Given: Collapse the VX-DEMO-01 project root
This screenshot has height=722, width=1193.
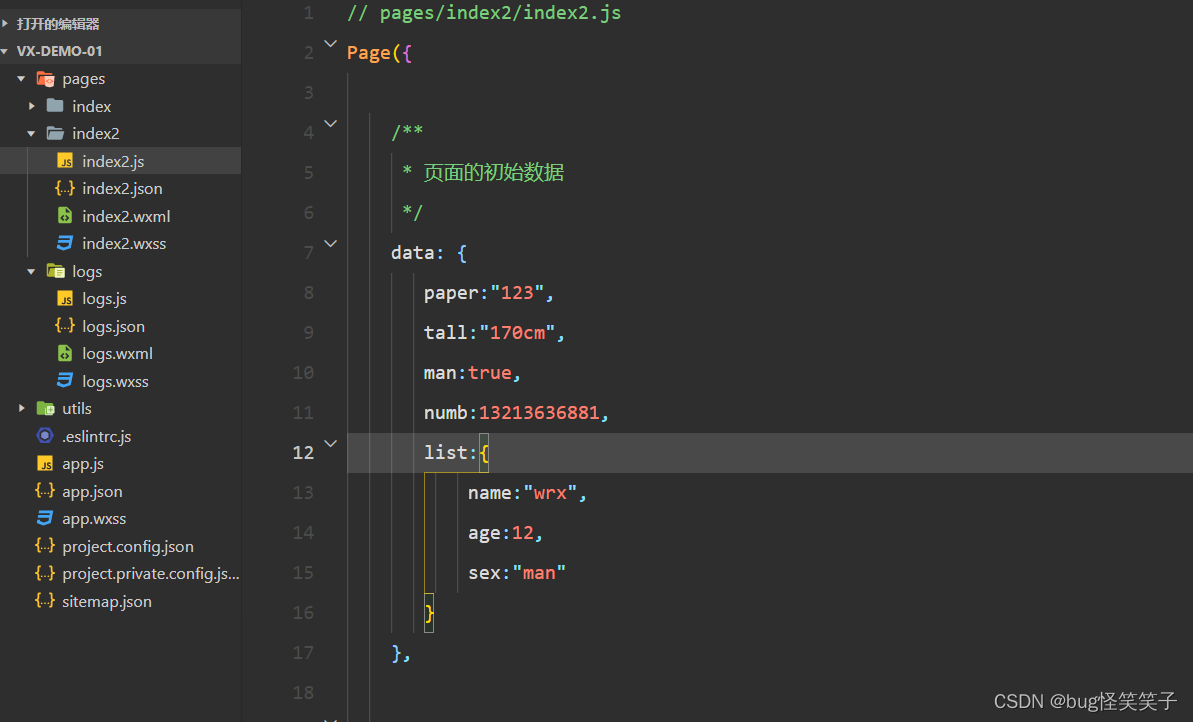Looking at the screenshot, I should (x=5, y=51).
